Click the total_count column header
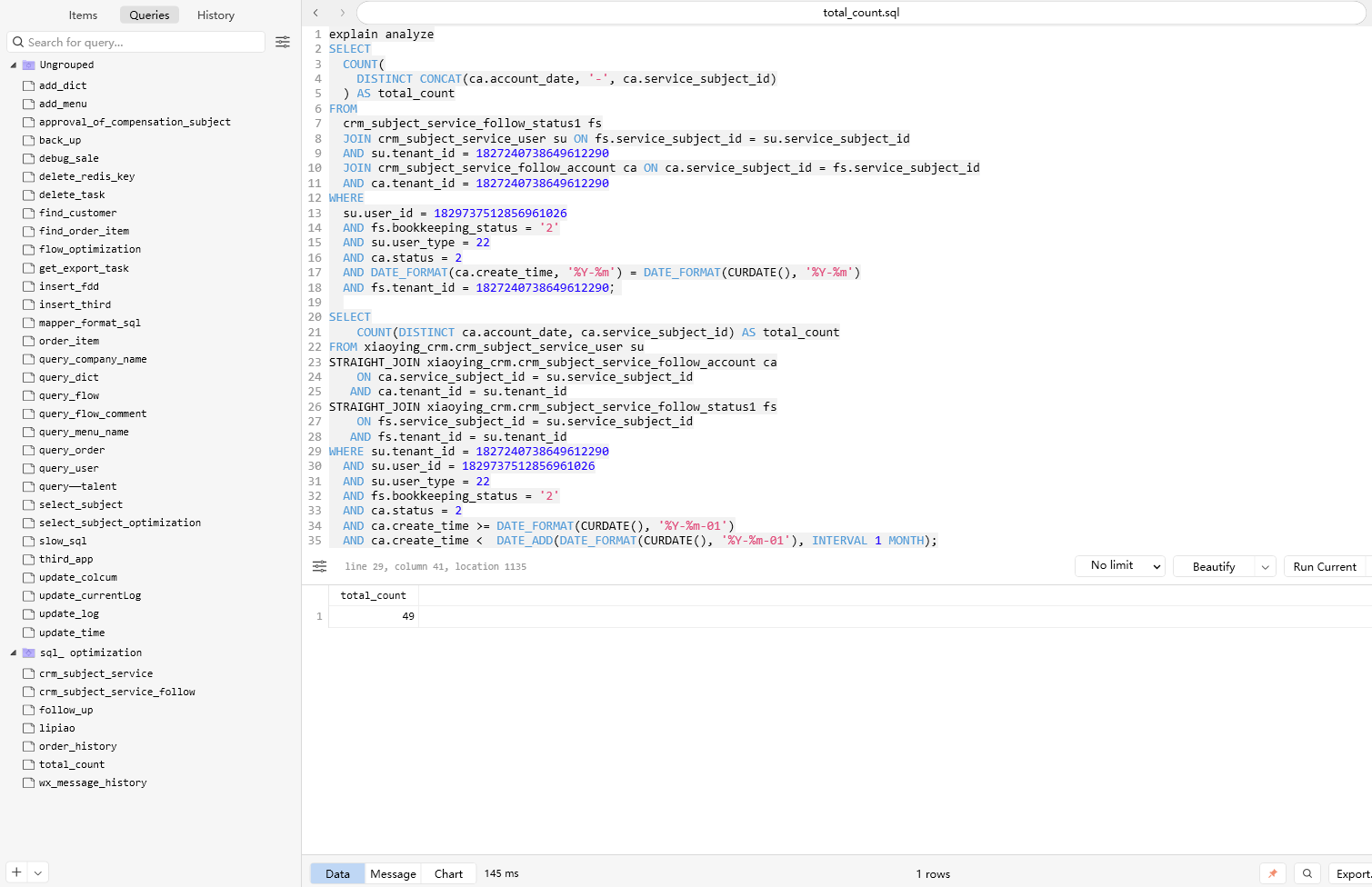 coord(373,595)
